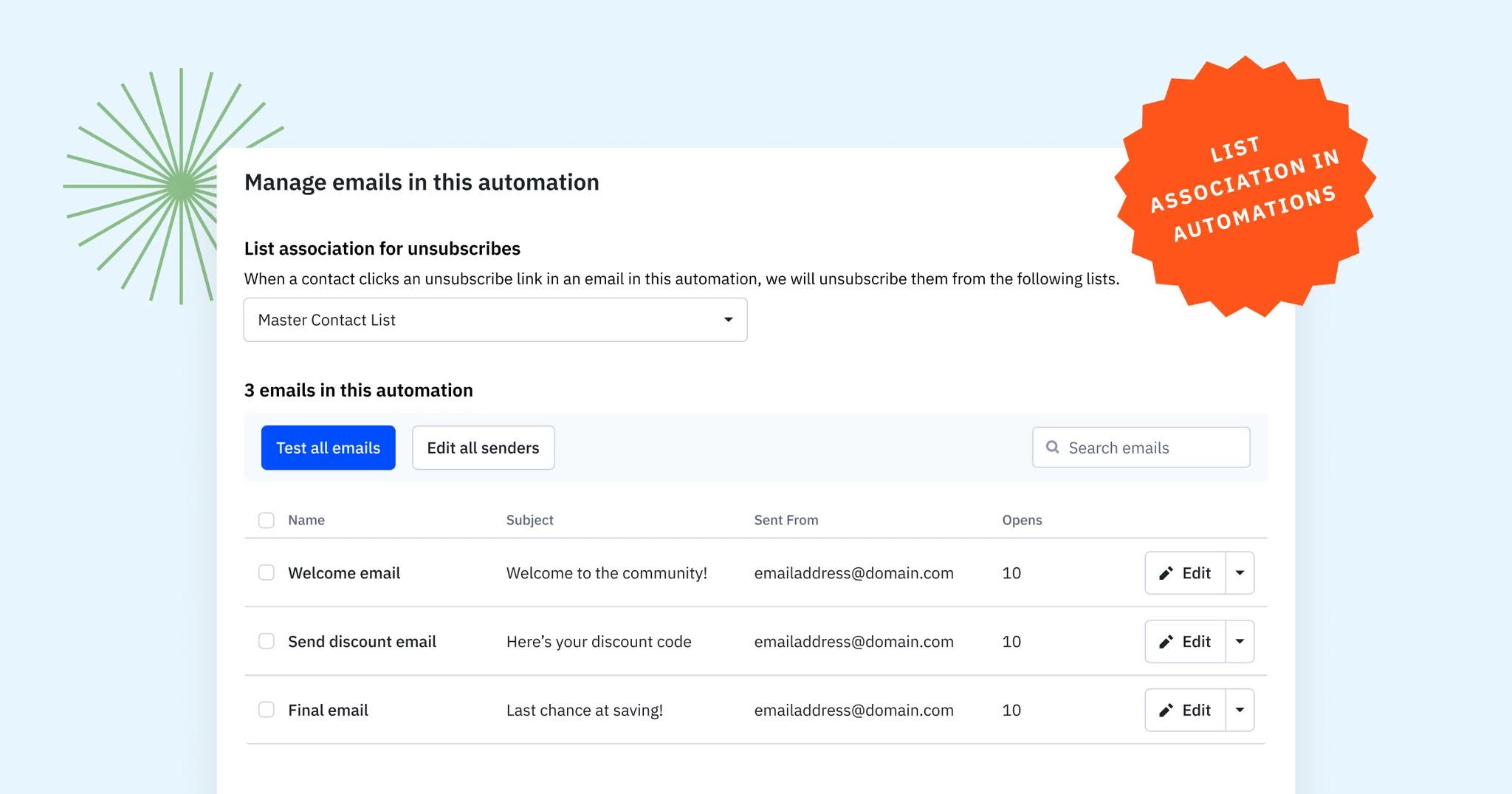Expand the Send discount email Edit arrow

(1240, 641)
